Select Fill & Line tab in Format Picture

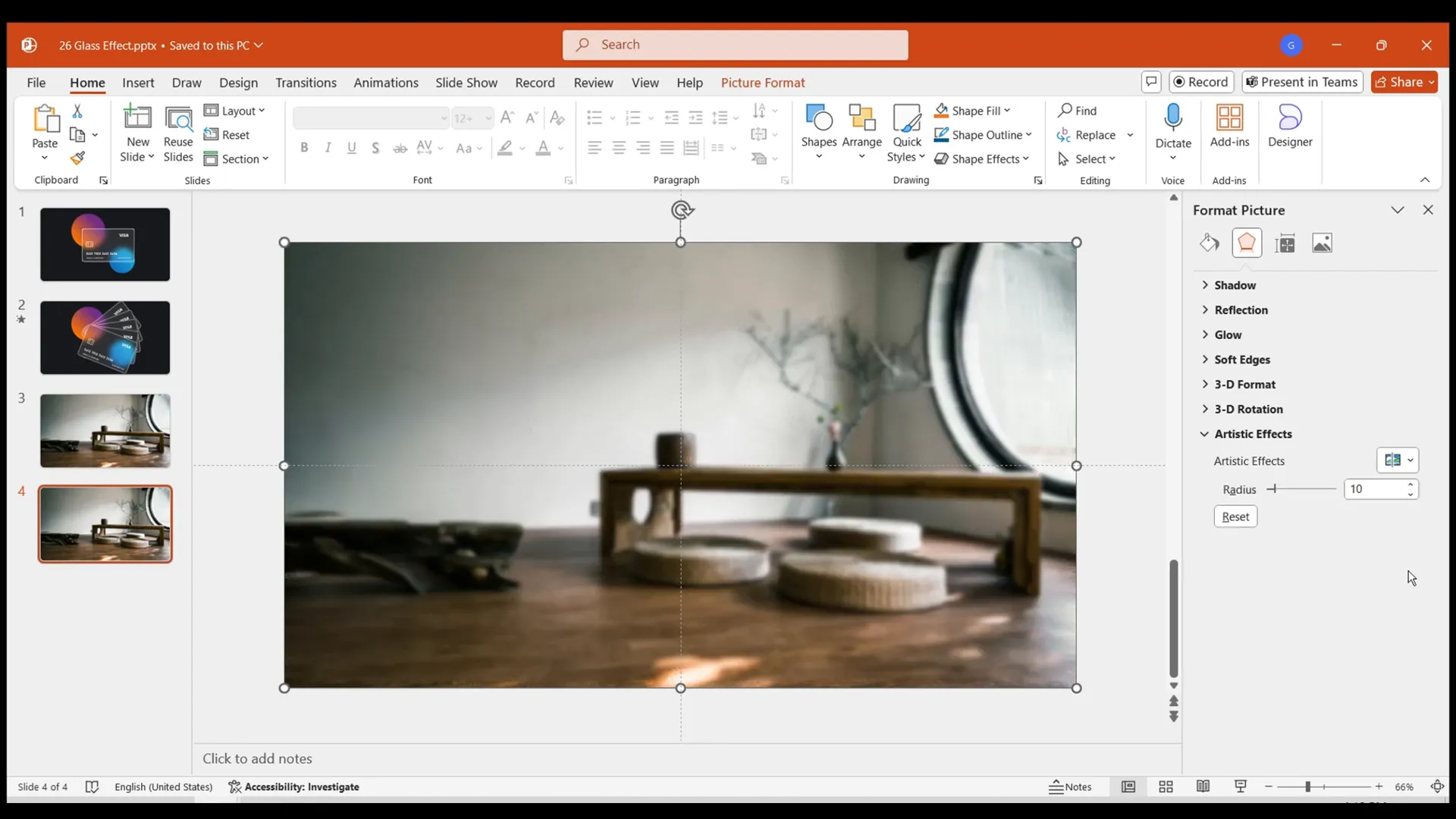(1210, 243)
